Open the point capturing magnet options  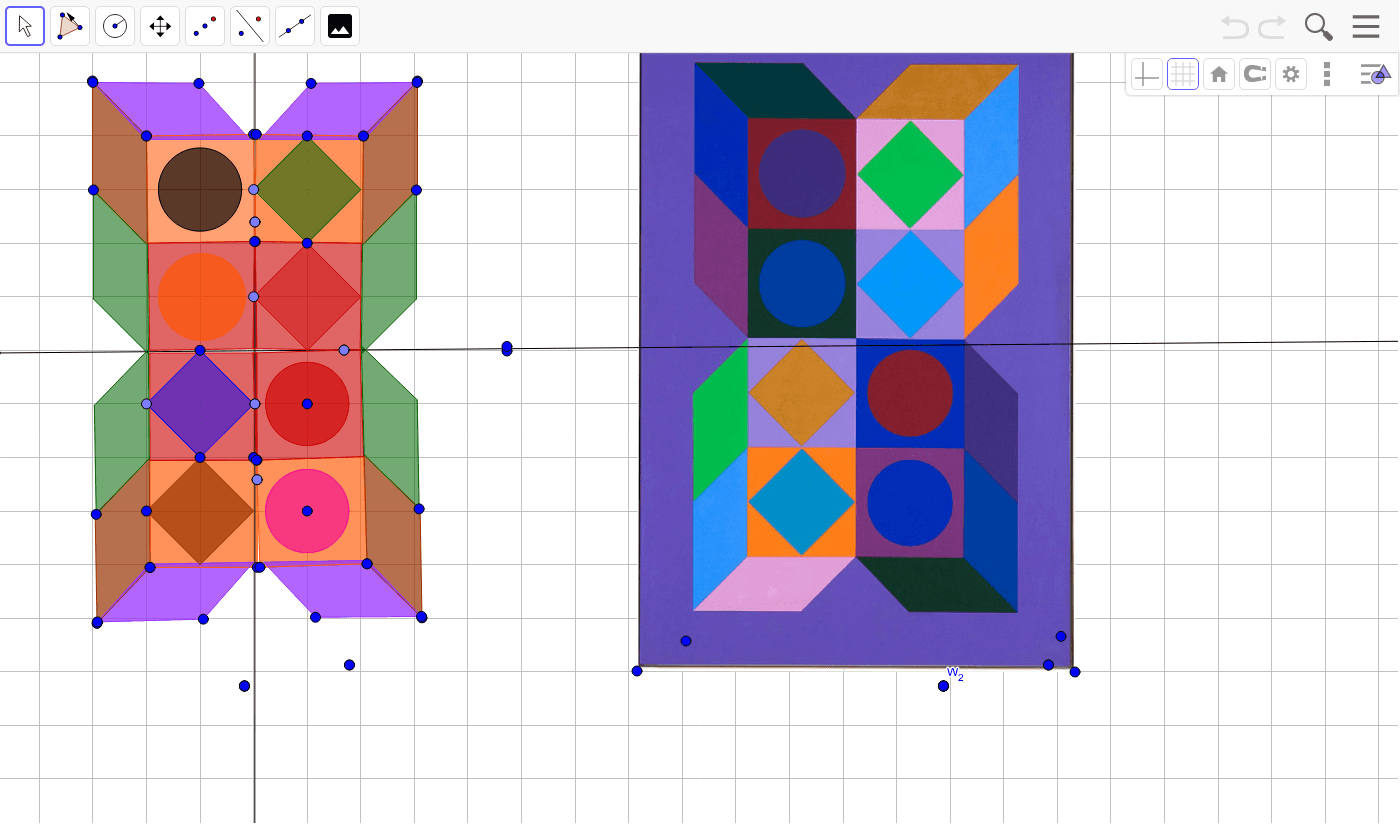[1255, 74]
